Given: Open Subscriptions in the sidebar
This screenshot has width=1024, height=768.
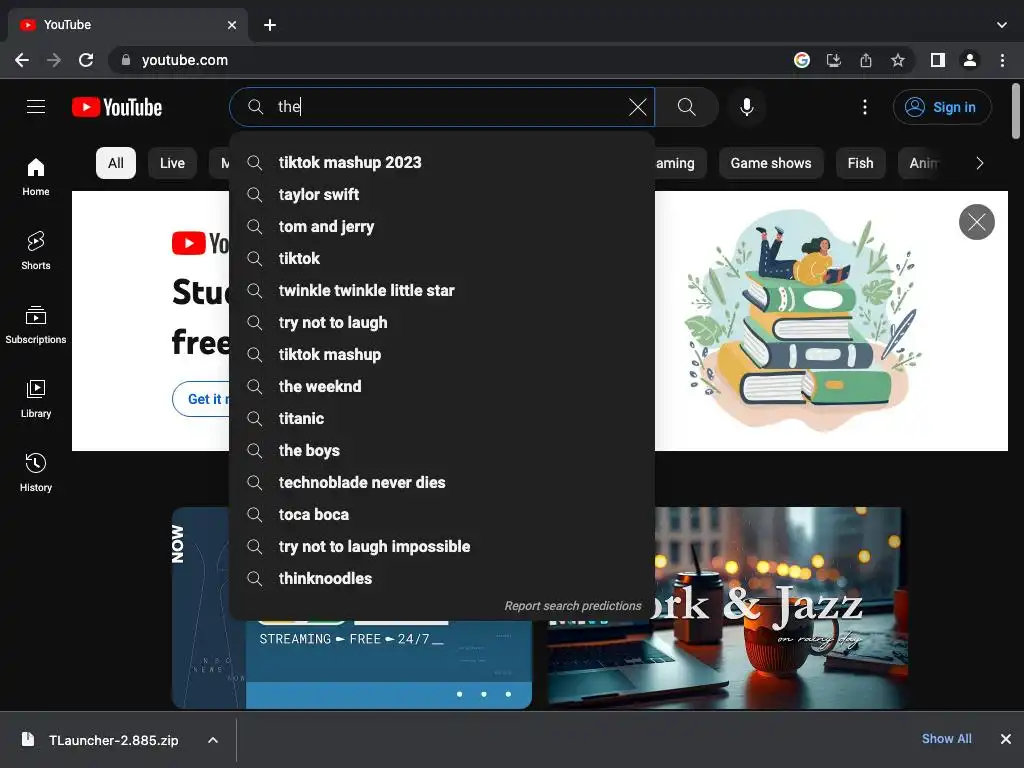Looking at the screenshot, I should coord(36,325).
